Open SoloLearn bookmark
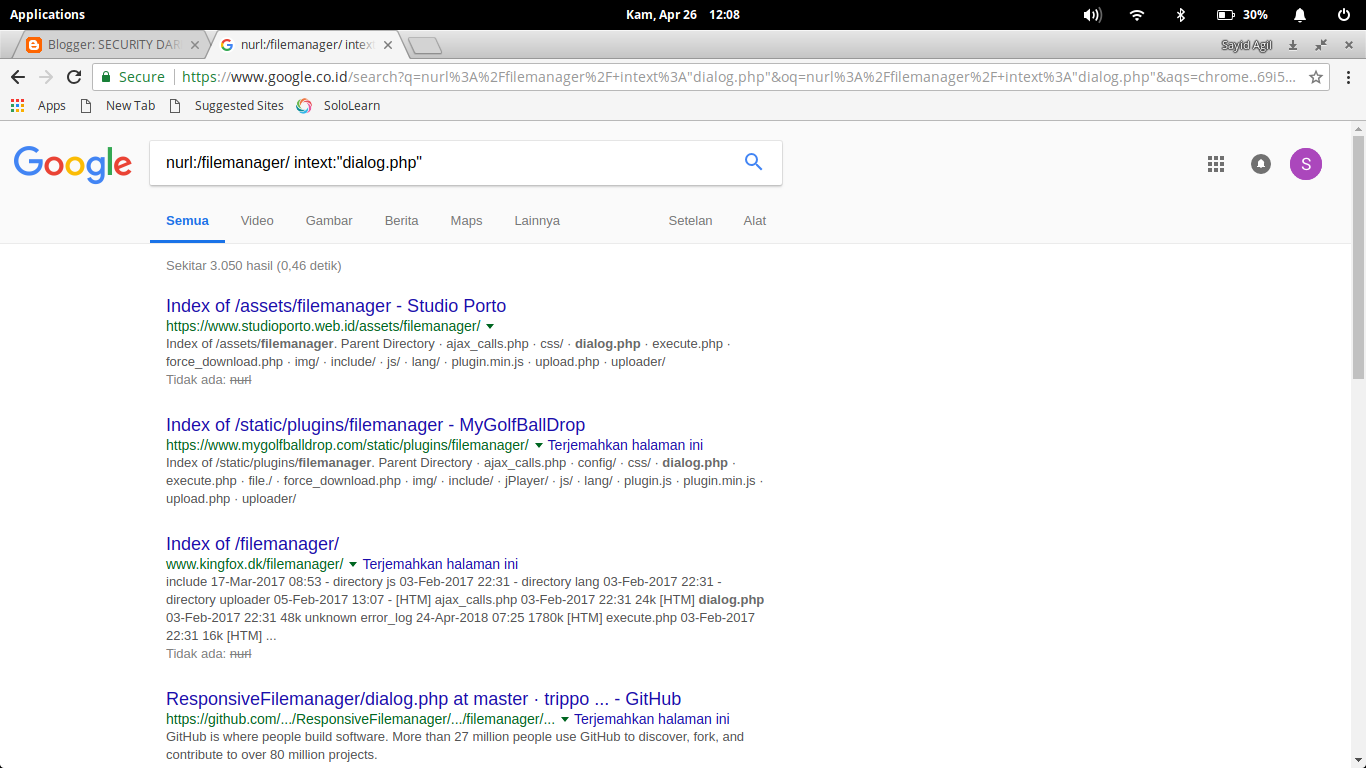 (x=338, y=105)
